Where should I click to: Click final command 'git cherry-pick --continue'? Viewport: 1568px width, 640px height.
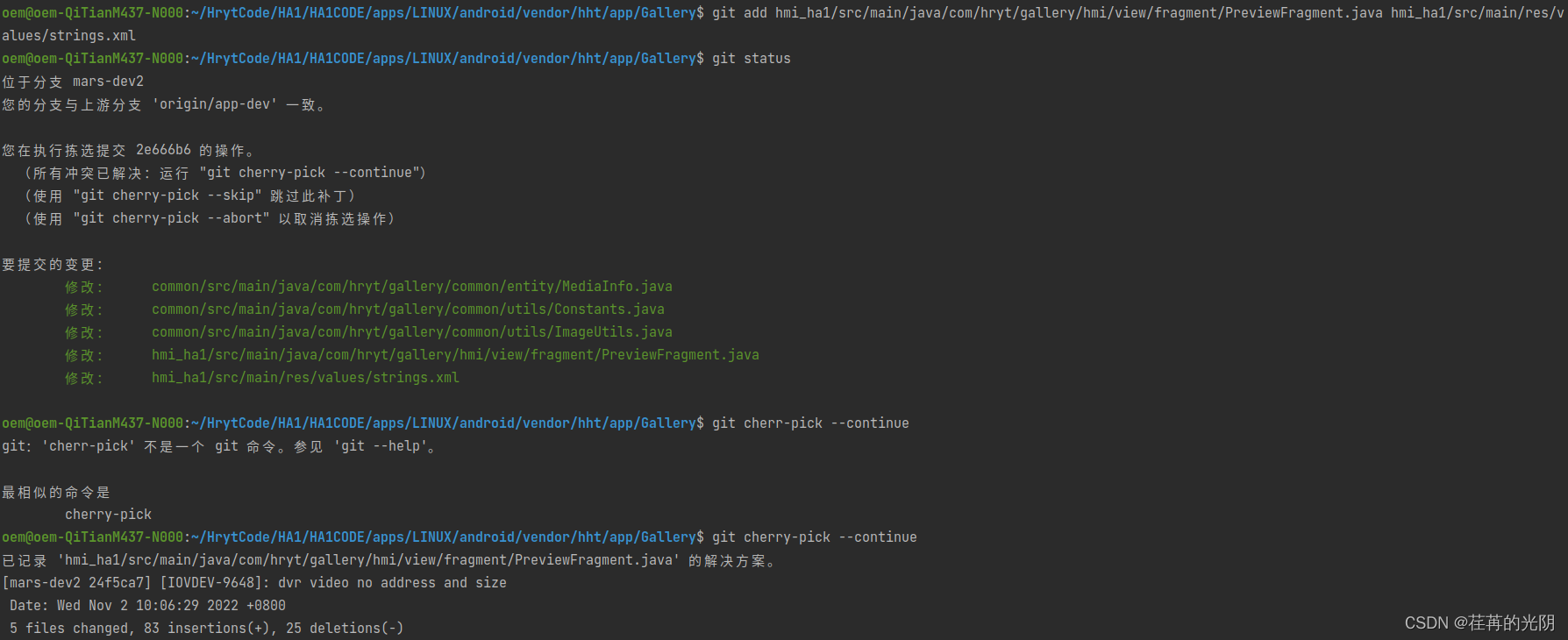pyautogui.click(x=815, y=537)
